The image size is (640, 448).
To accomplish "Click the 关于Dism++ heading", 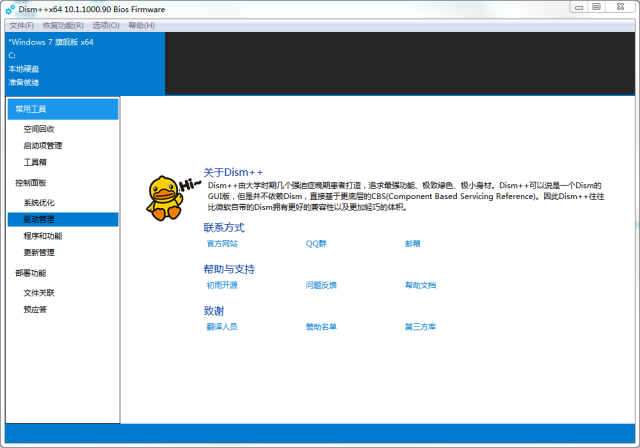I will [233, 173].
